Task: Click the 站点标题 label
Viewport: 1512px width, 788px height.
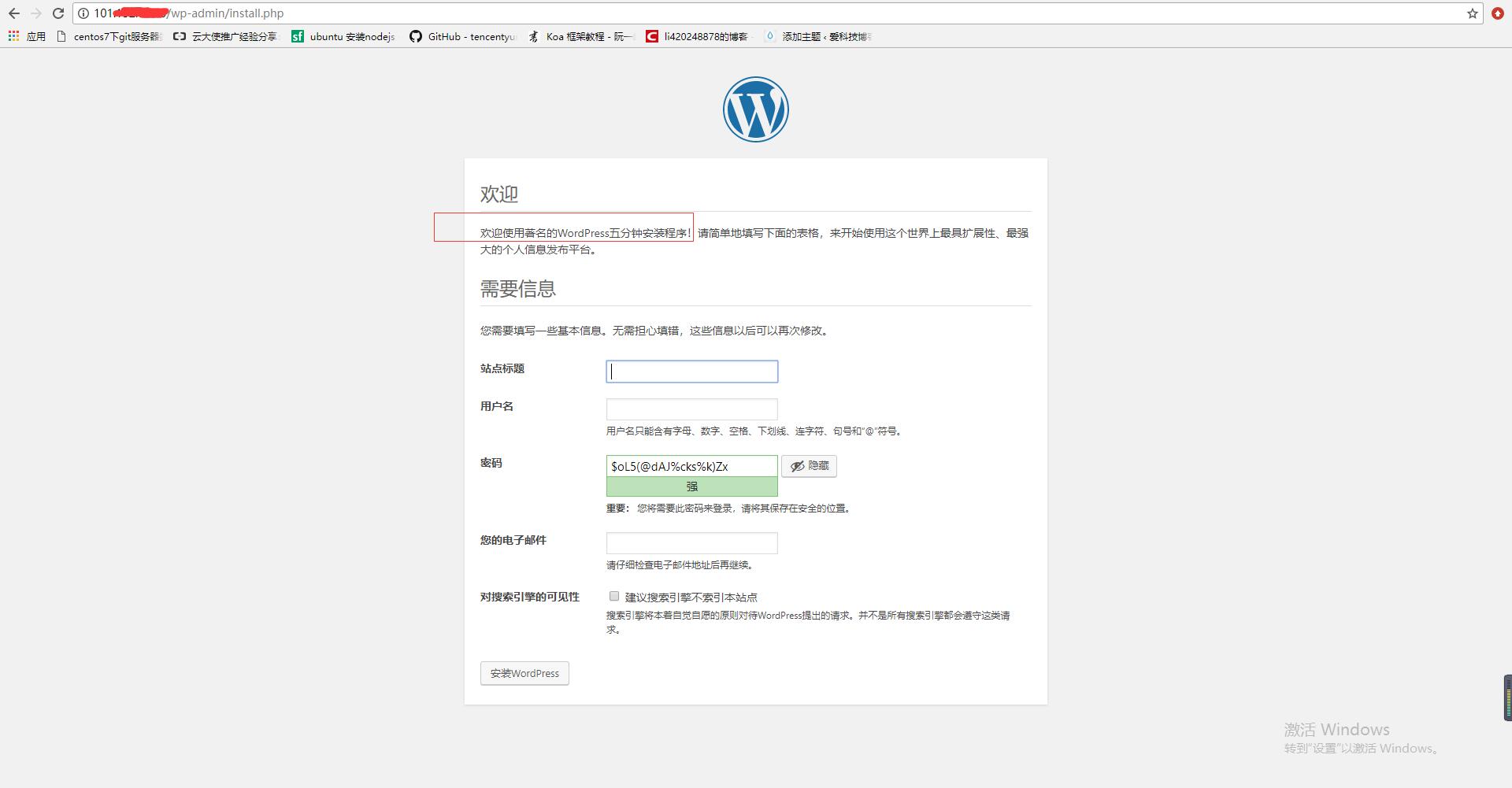Action: [502, 368]
